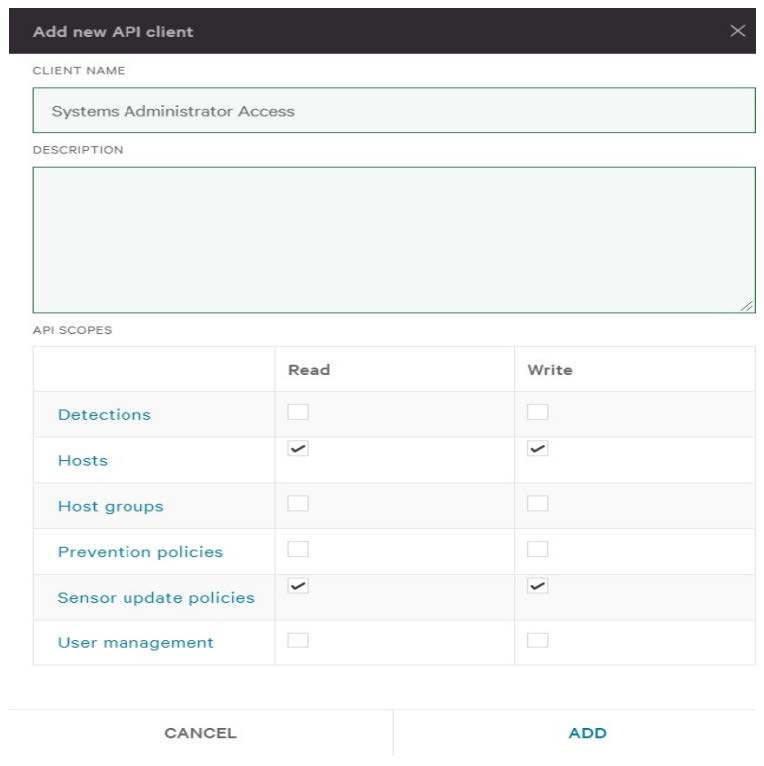Click the Client Name input field
The height and width of the screenshot is (766, 764).
pyautogui.click(x=393, y=111)
